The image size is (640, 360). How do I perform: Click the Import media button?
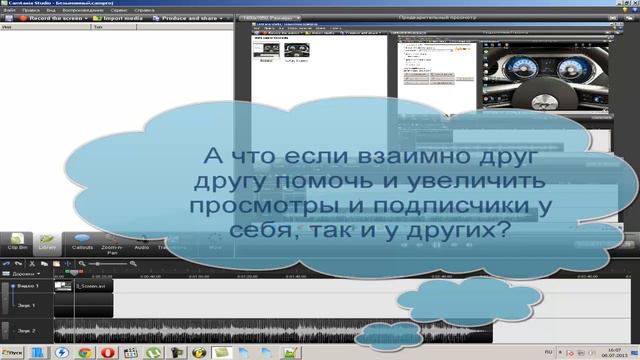click(x=118, y=18)
